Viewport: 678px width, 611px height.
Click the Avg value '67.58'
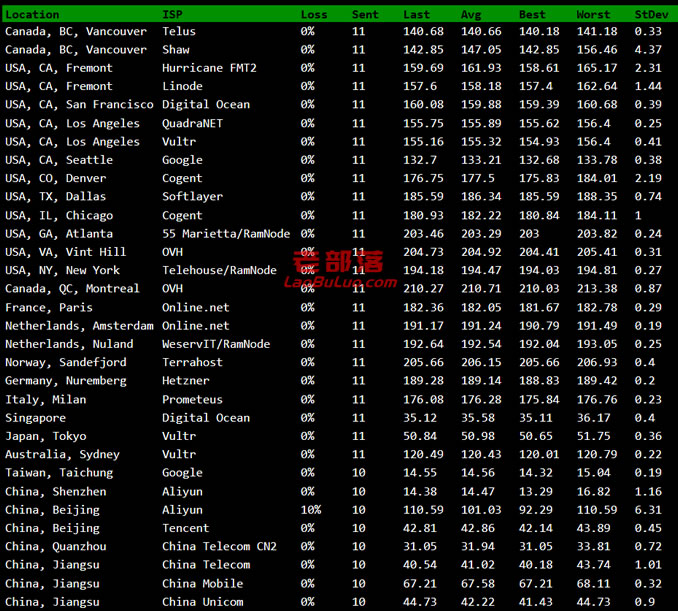pos(478,584)
